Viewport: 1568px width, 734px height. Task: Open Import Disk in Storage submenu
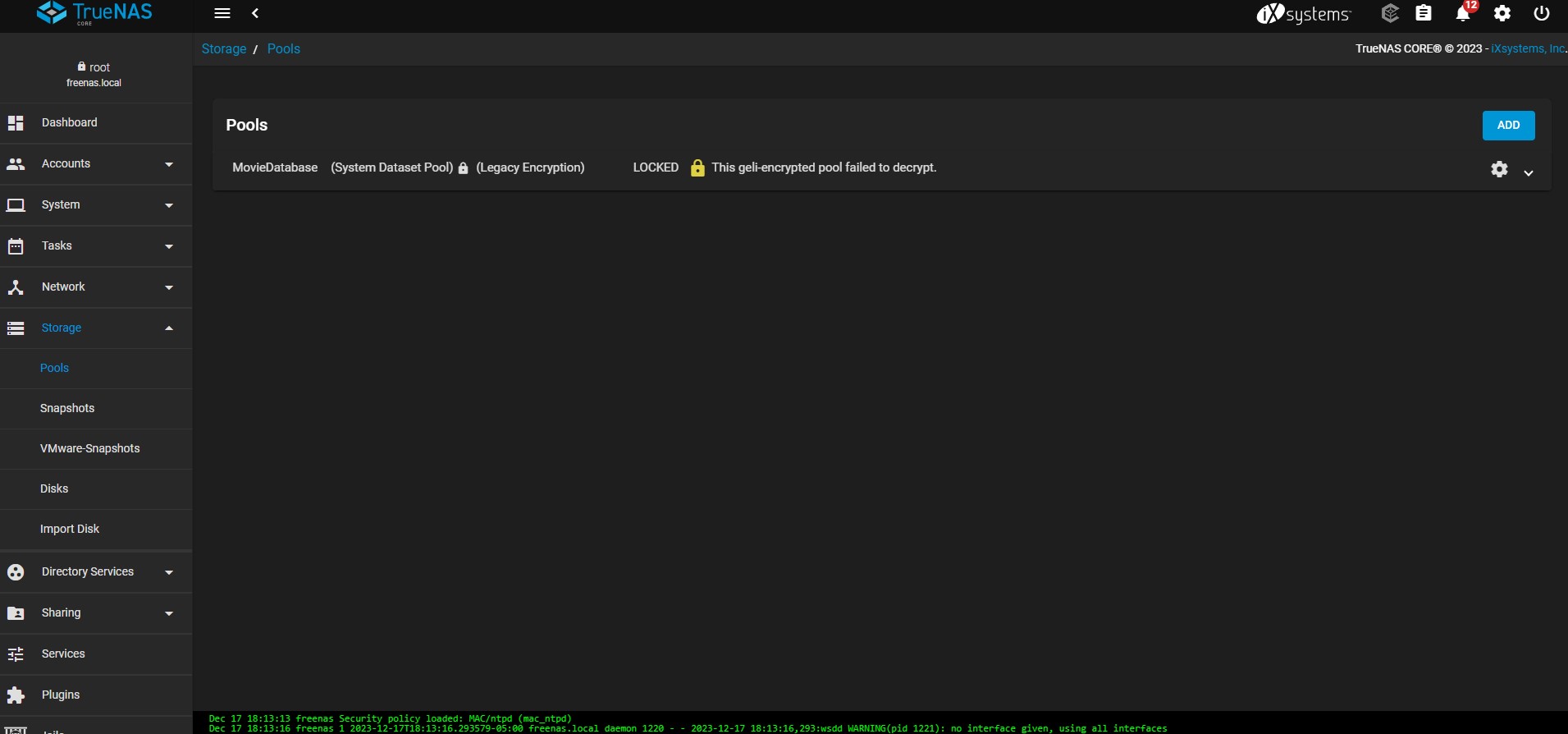coord(96,530)
